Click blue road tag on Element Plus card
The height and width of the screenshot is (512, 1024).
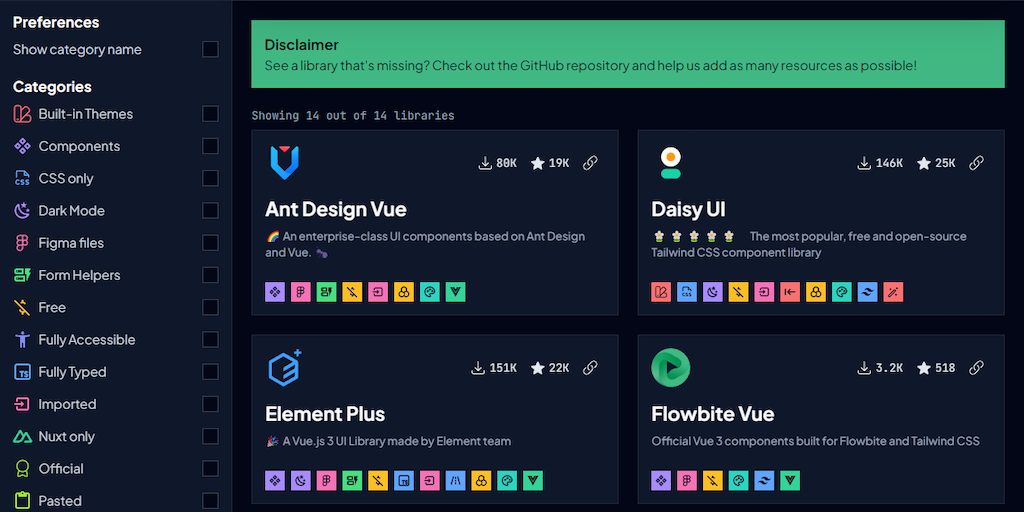pos(455,481)
